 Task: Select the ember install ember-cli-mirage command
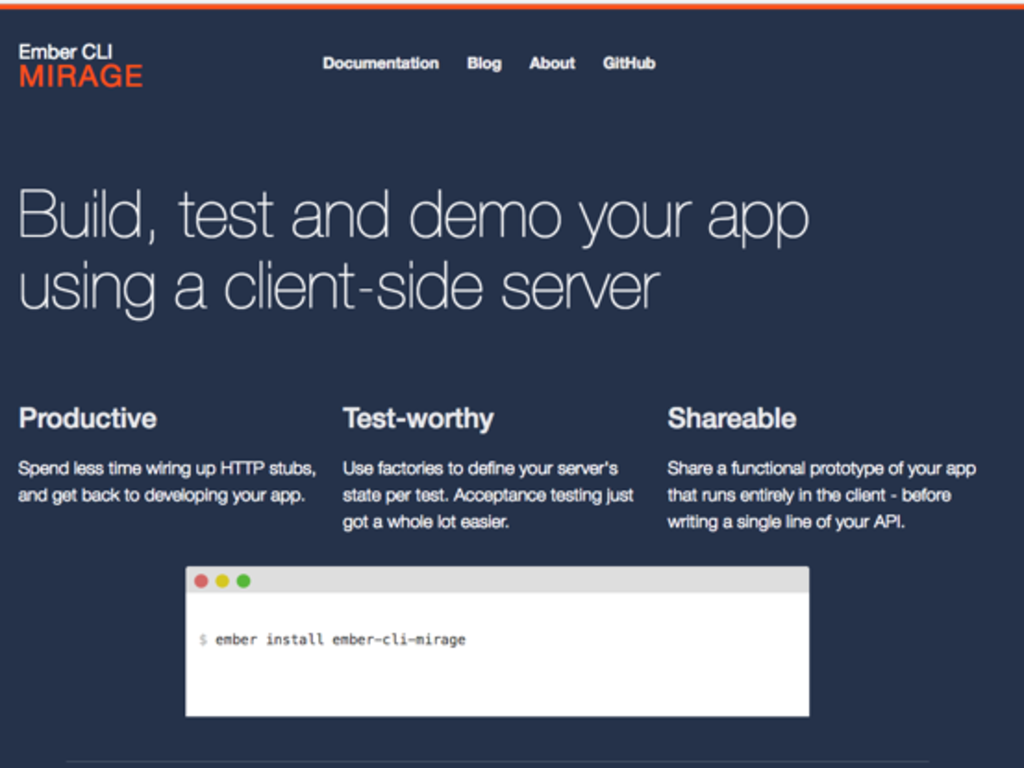(x=340, y=639)
